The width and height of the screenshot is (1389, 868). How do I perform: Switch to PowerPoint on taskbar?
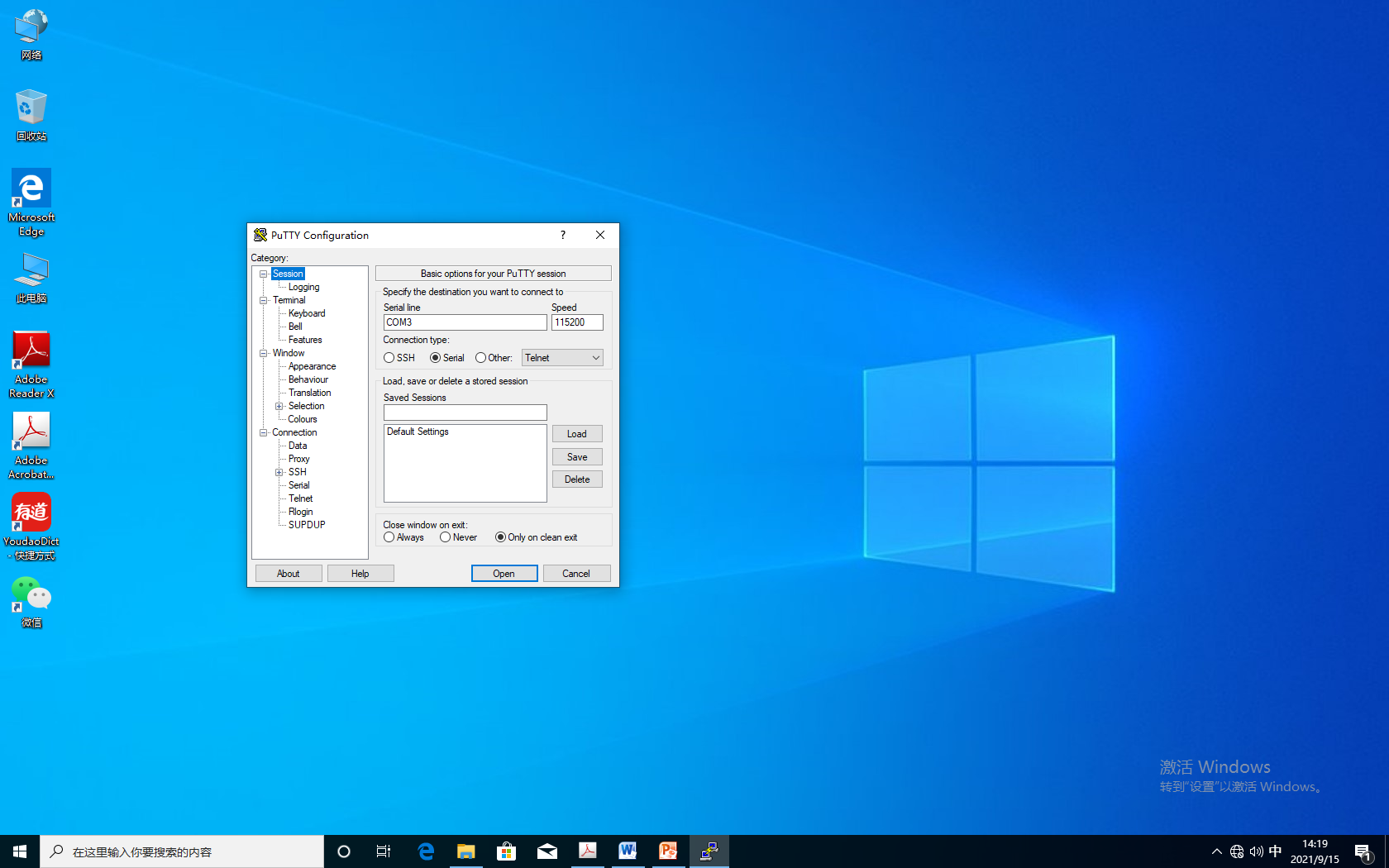[668, 851]
